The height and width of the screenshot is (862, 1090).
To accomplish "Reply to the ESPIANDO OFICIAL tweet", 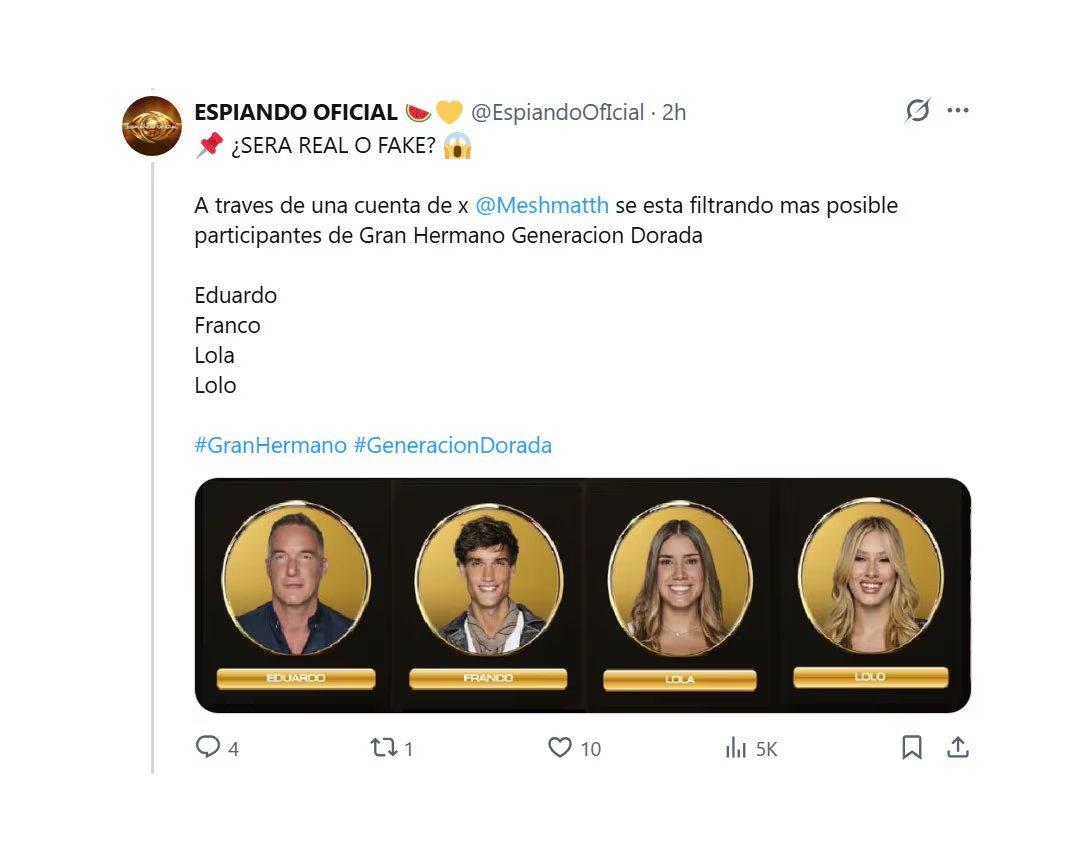I will [208, 747].
